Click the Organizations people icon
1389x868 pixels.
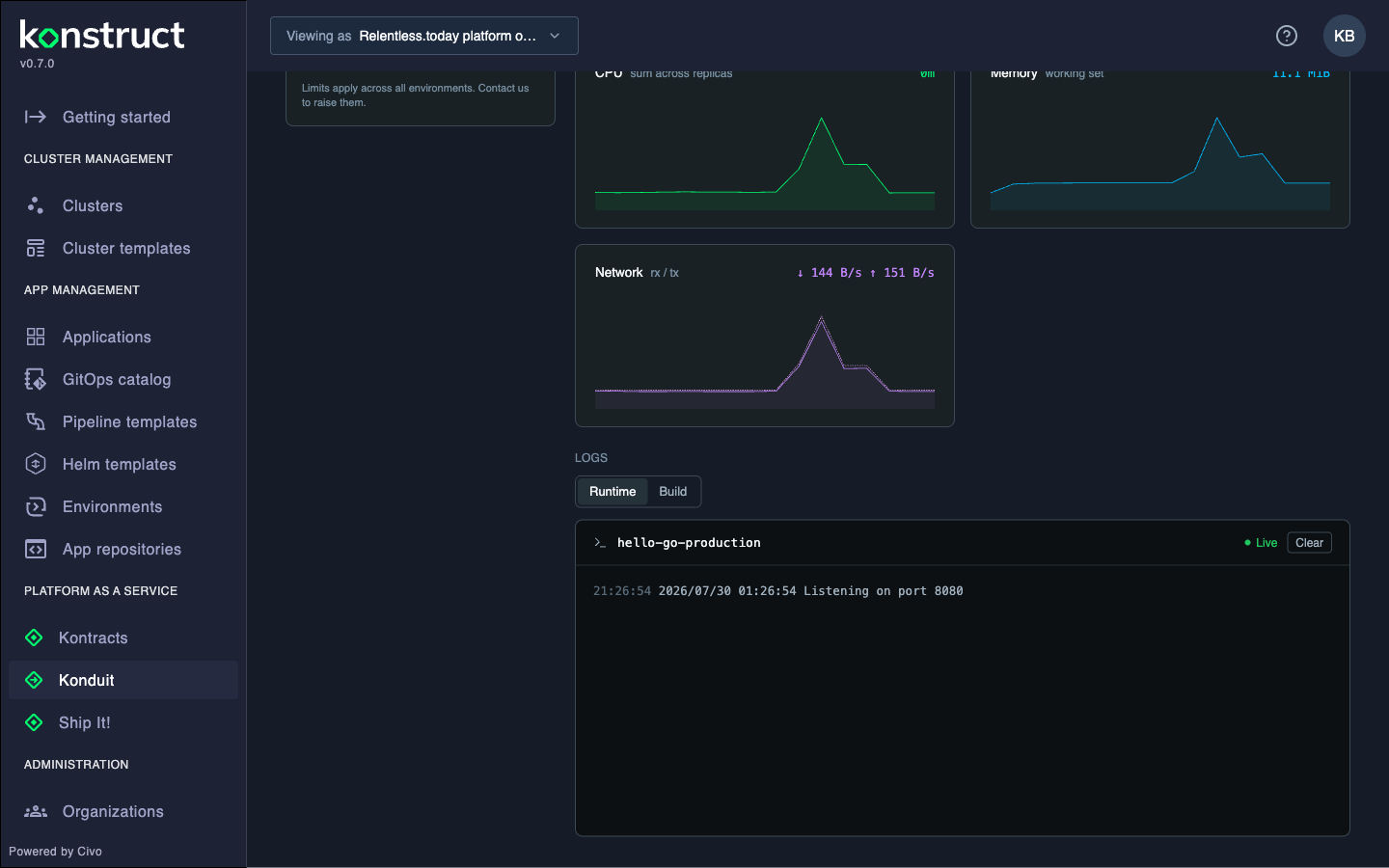coord(36,811)
